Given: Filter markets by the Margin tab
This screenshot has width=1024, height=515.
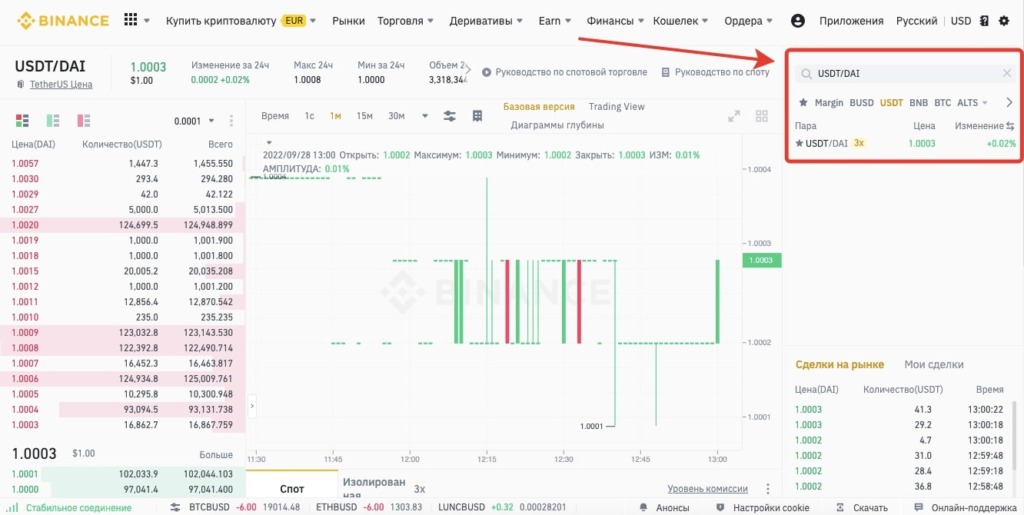Looking at the screenshot, I should (x=829, y=102).
